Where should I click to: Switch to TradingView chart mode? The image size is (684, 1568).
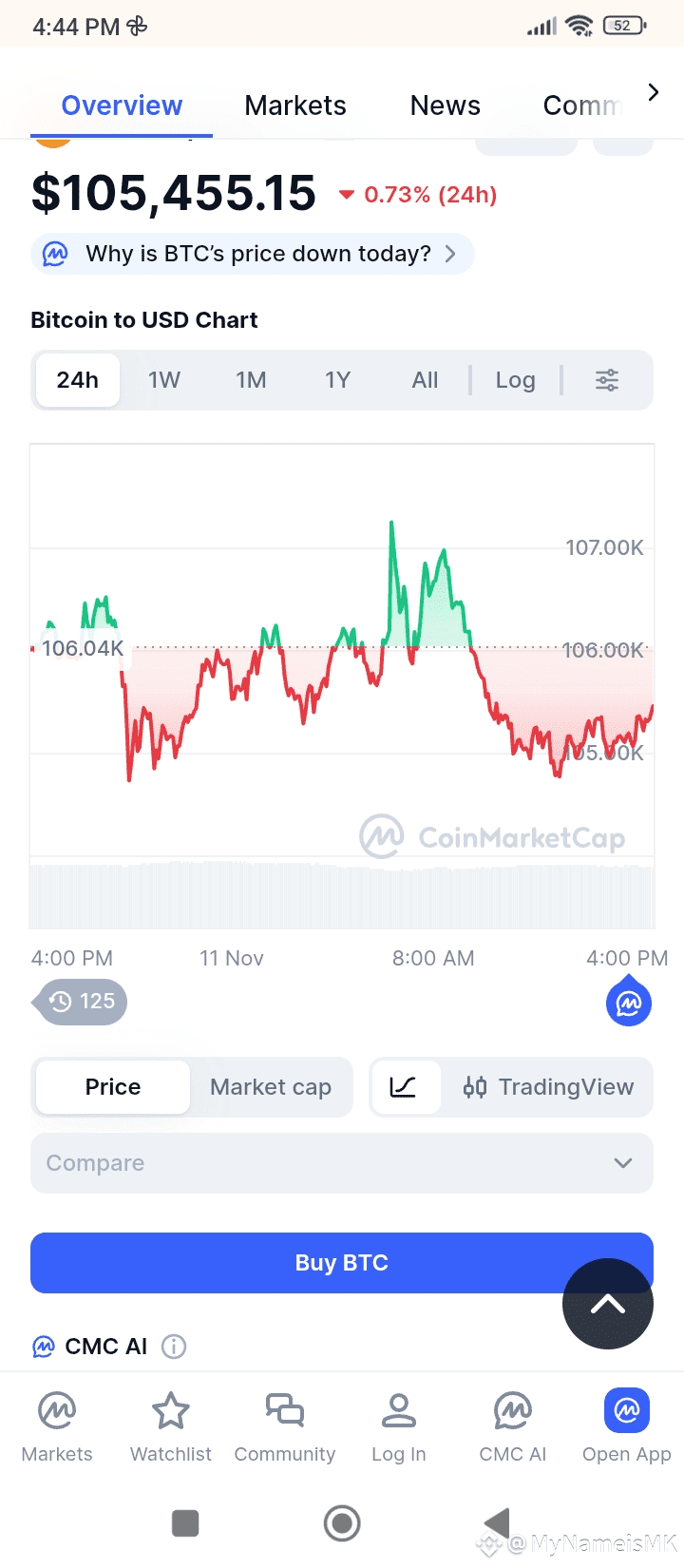click(x=548, y=1087)
